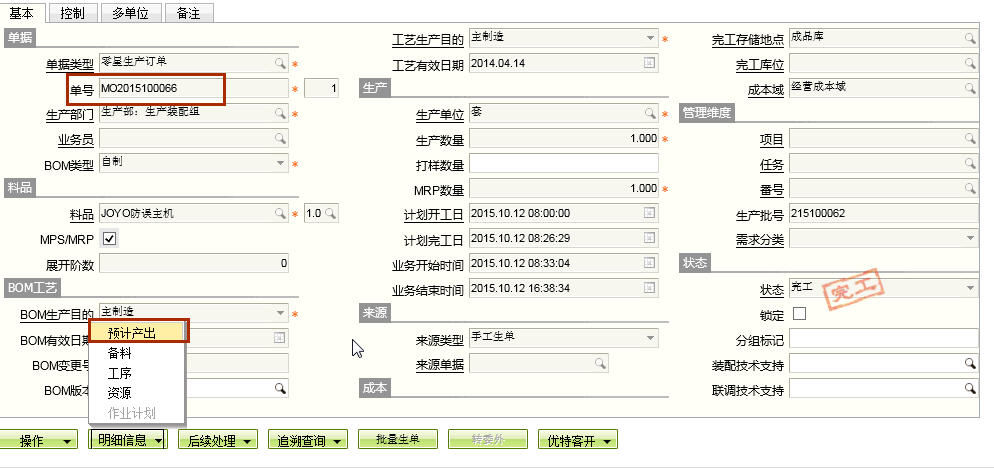The width and height of the screenshot is (994, 468).
Task: Check the 锁定 checkbox
Action: click(x=799, y=314)
